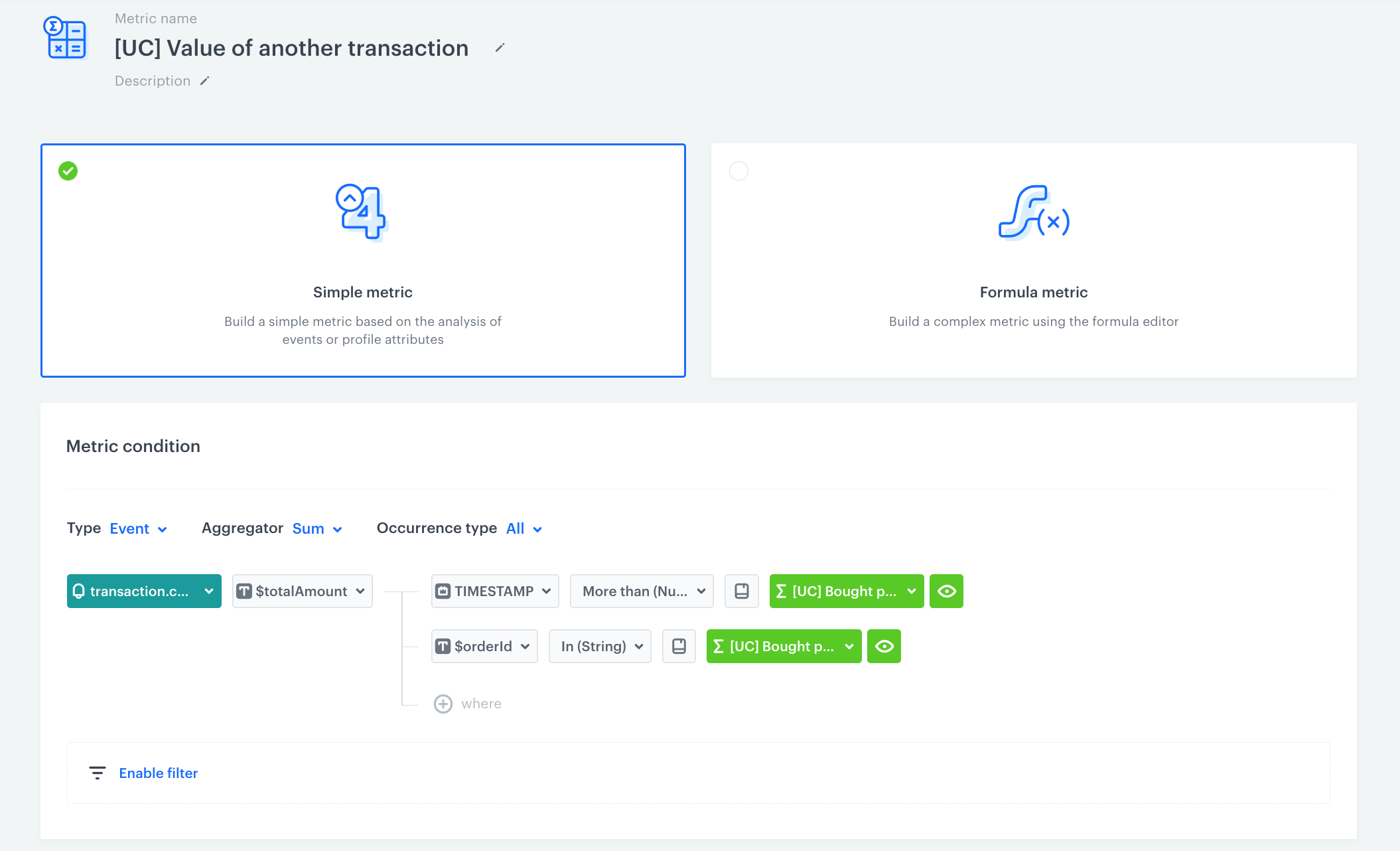Click the filter icon next to Enable filter
The height and width of the screenshot is (851, 1400).
(x=98, y=773)
